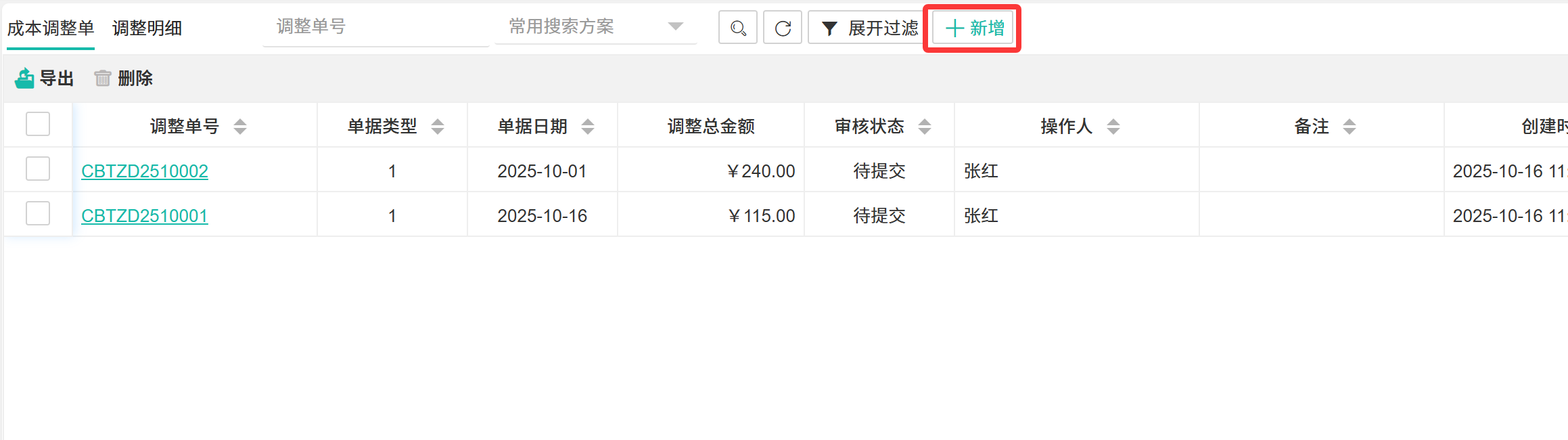Sort by 备注 column arrows
The image size is (1568, 440).
[x=1350, y=127]
